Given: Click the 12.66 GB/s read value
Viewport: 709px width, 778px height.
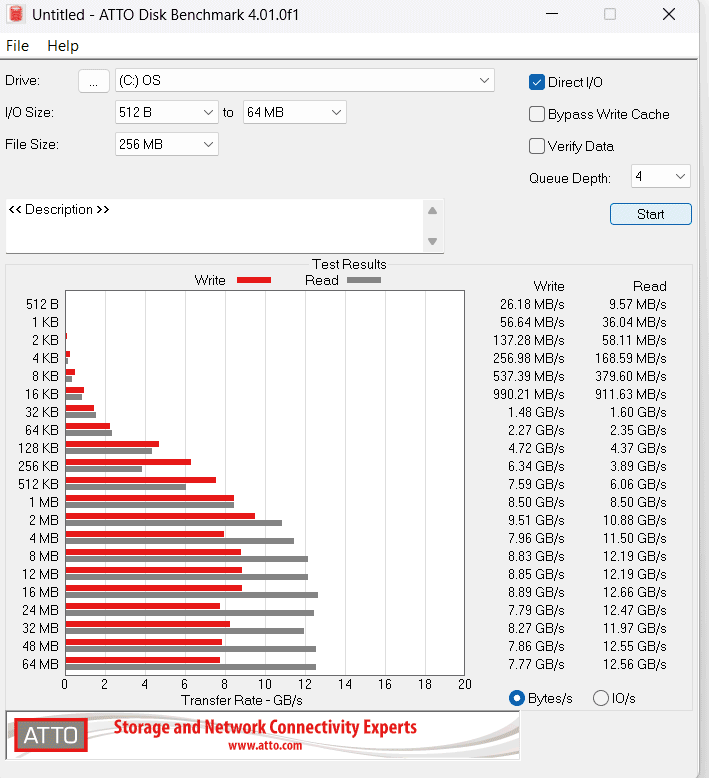Looking at the screenshot, I should pos(635,592).
